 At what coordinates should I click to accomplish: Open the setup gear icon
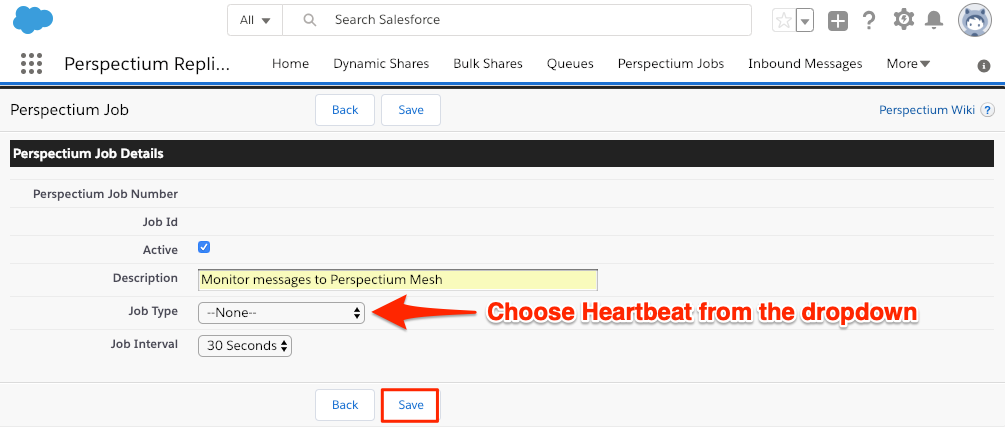pos(903,20)
